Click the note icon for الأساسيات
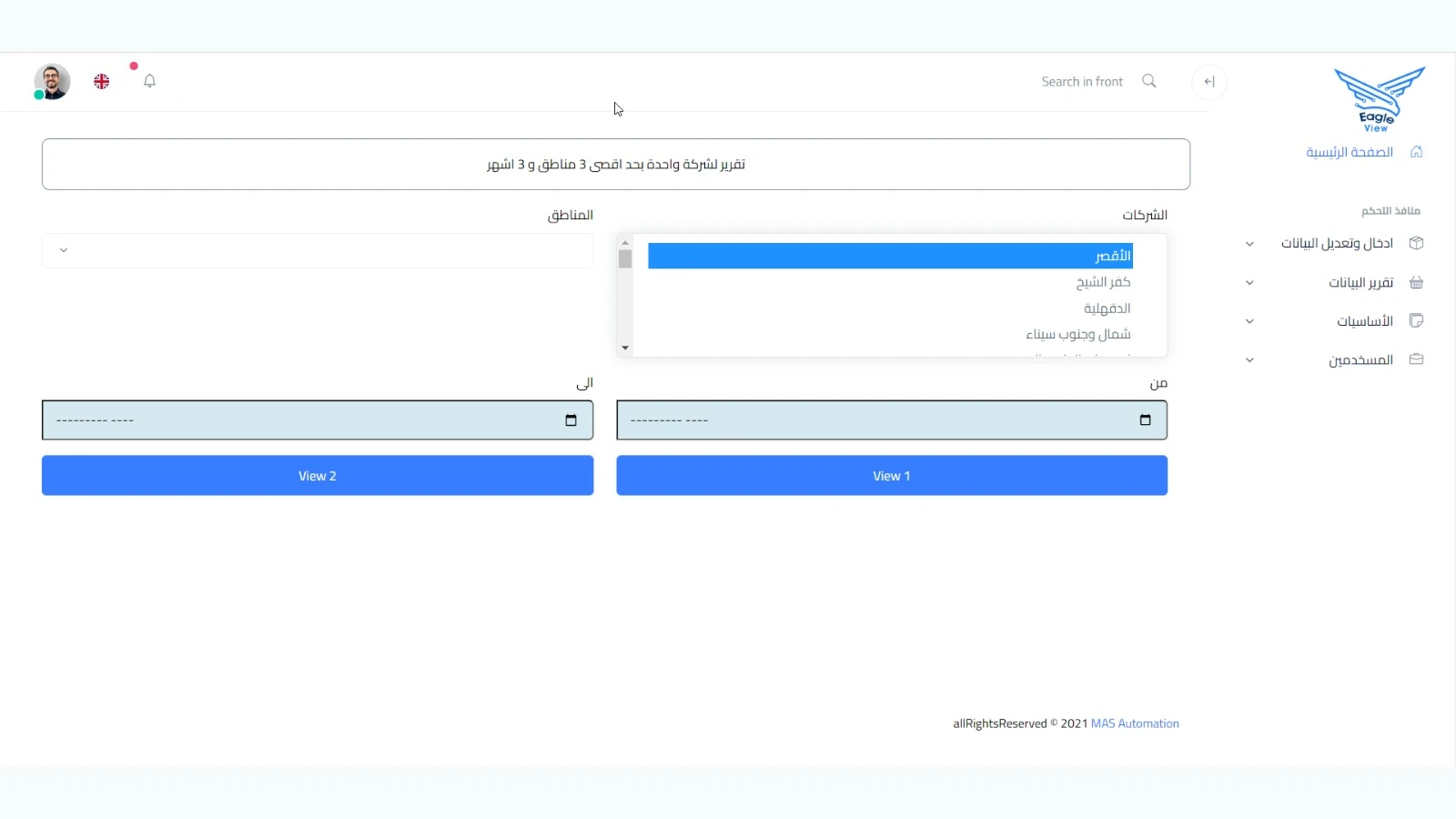Screen dimensions: 1456x819 1416,320
